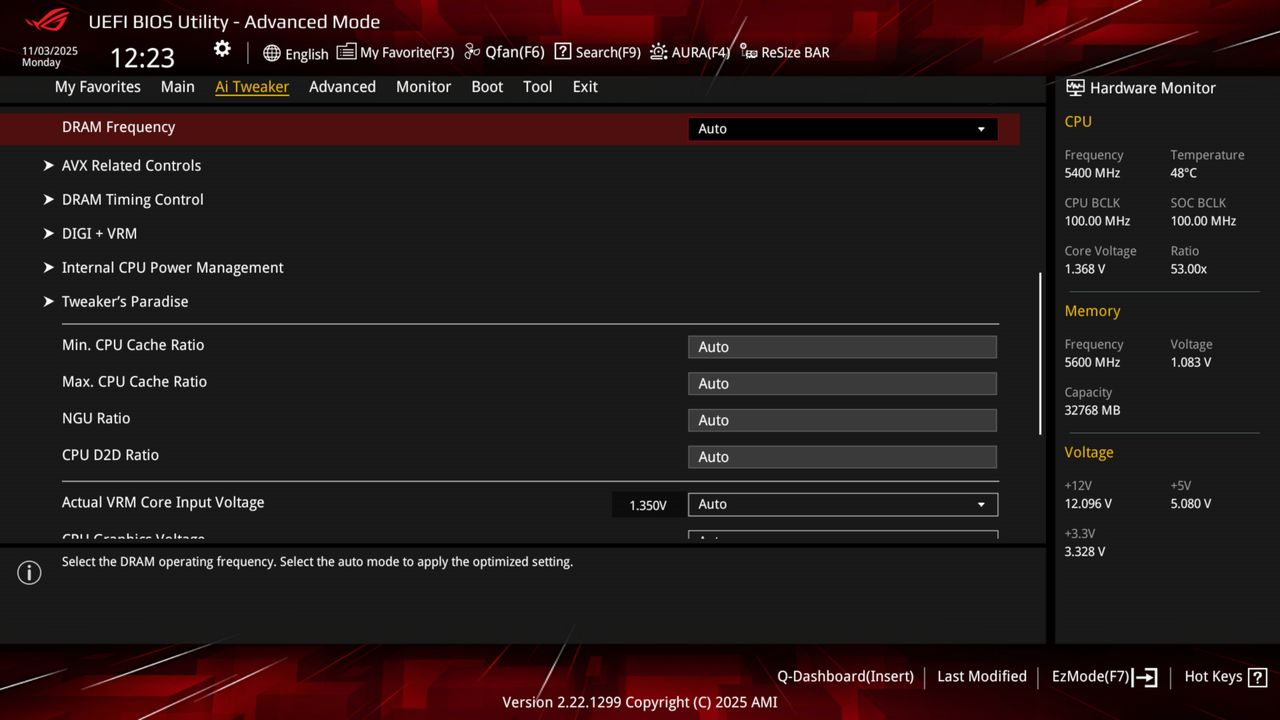Switch to the Boot tab
This screenshot has height=720, width=1280.
[487, 87]
